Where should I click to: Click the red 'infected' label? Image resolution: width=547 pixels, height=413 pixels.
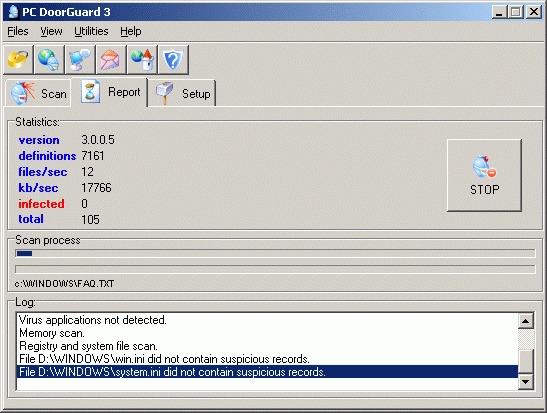(x=42, y=204)
